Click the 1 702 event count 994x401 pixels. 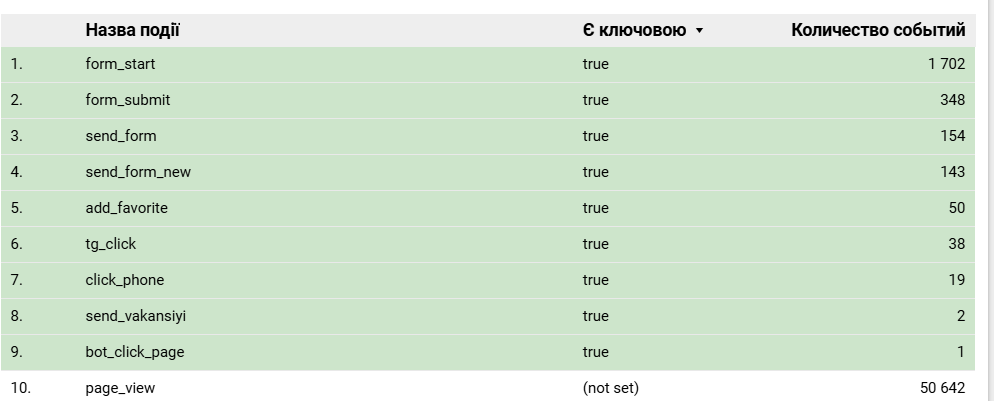click(946, 64)
